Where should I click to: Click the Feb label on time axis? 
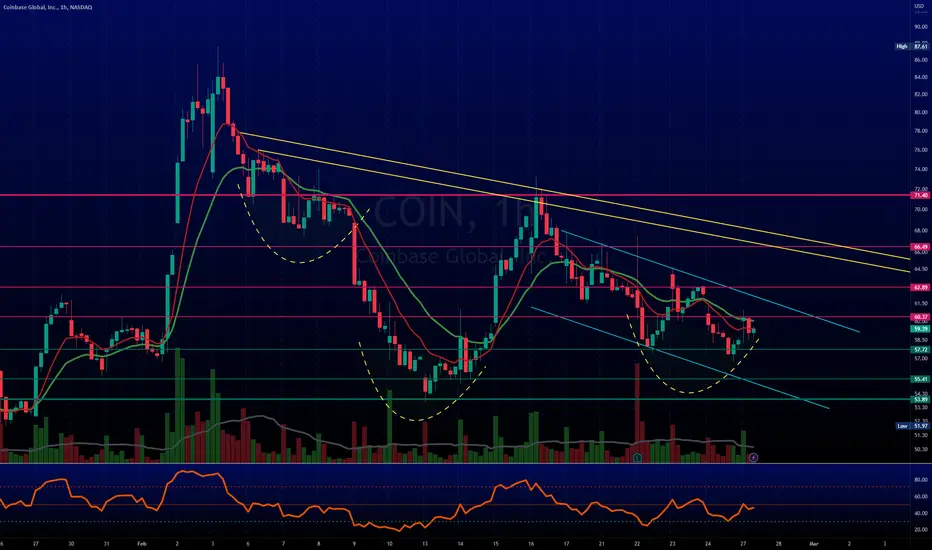141,543
